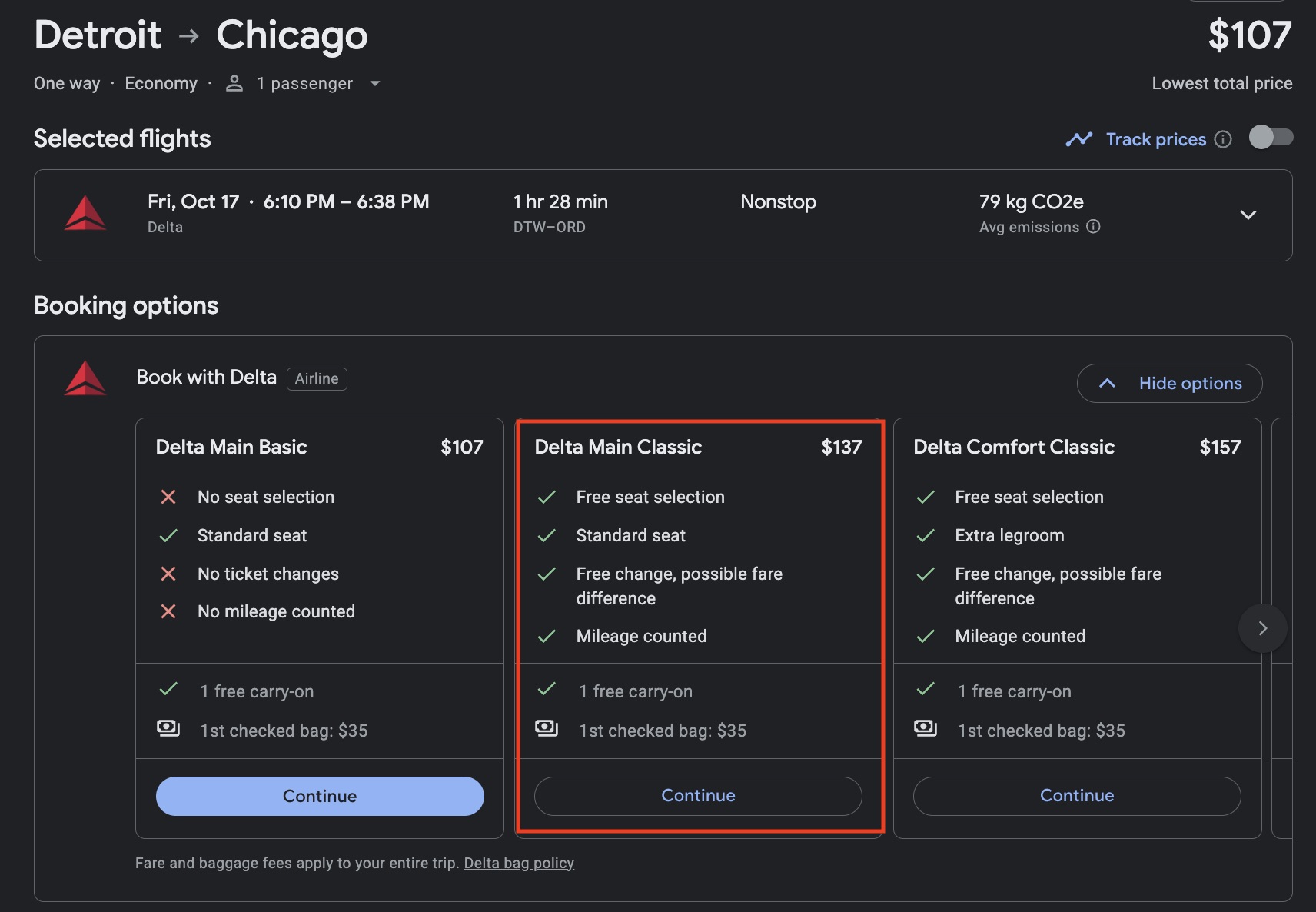The width and height of the screenshot is (1316, 912).
Task: Click the Delta logo beside Book with Delta
Action: click(85, 378)
